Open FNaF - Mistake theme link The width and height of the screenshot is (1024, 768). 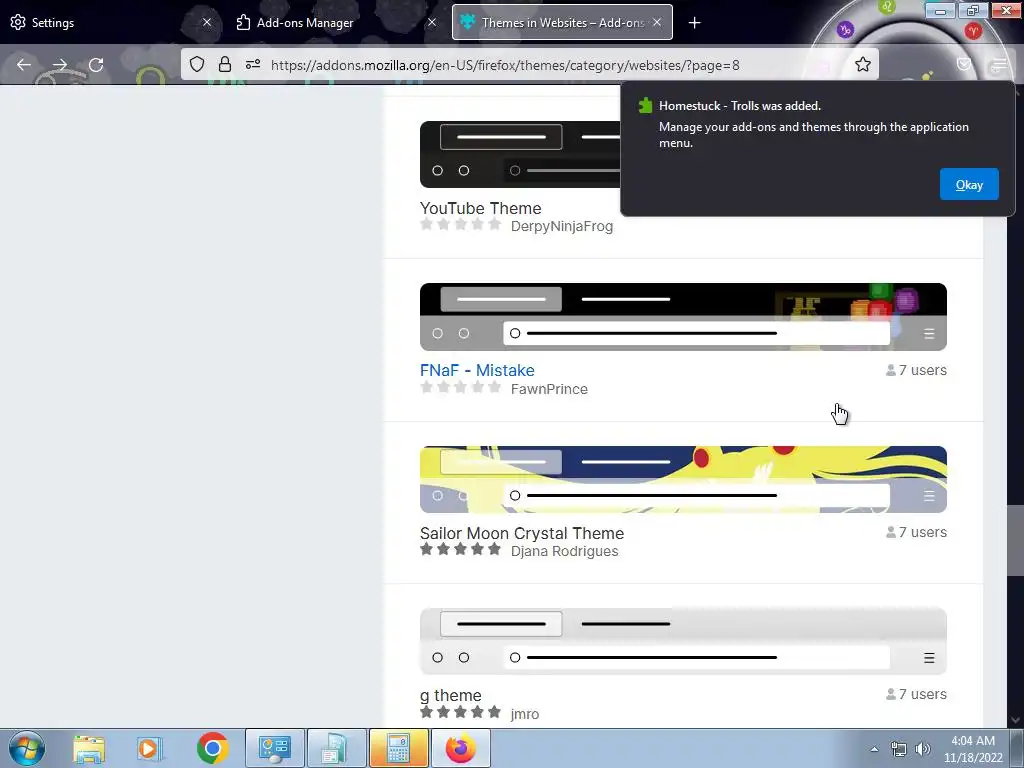pos(477,370)
